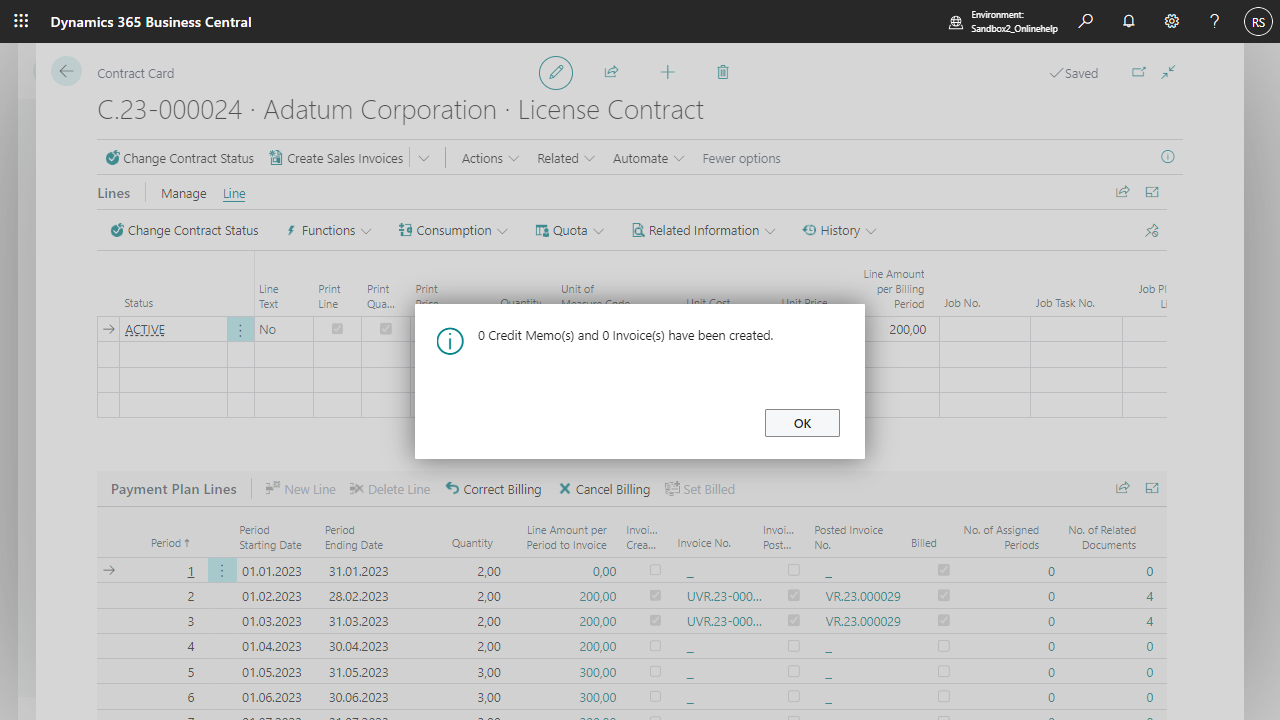
Task: Open the Related Information dropdown
Action: tap(703, 230)
